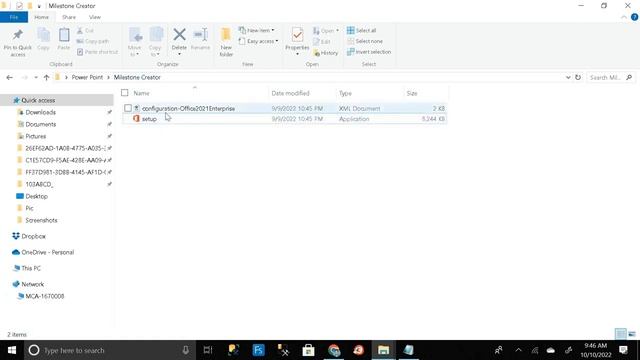Viewport: 640px width, 360px height.
Task: Open the recent locations dropdown
Action: [36, 77]
